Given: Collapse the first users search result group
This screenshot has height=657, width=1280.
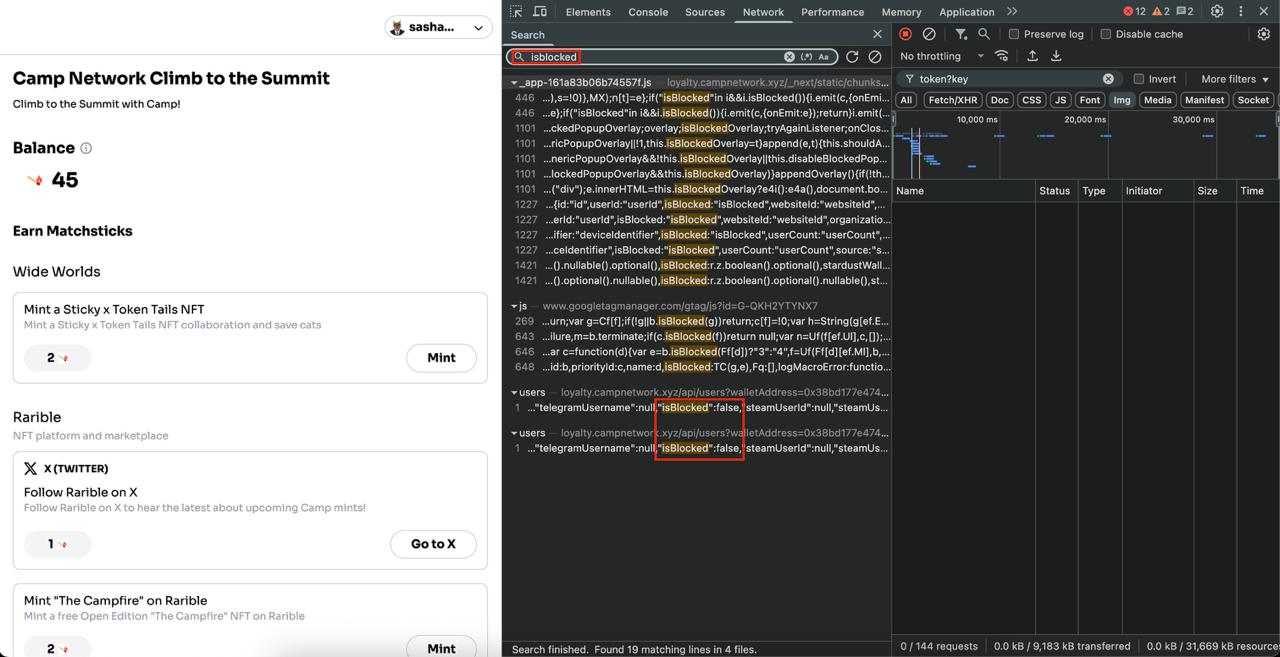Looking at the screenshot, I should [514, 392].
